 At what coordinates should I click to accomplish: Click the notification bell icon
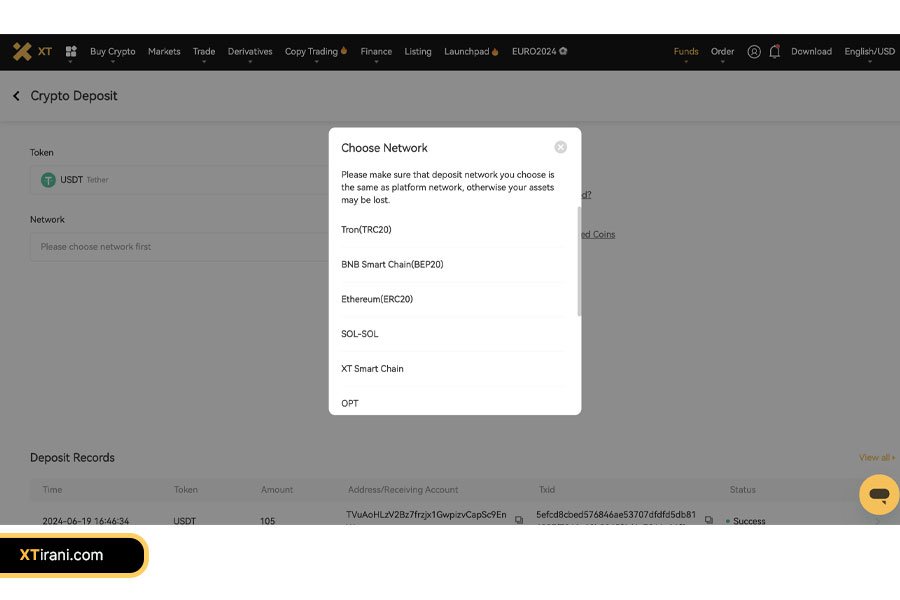774,52
